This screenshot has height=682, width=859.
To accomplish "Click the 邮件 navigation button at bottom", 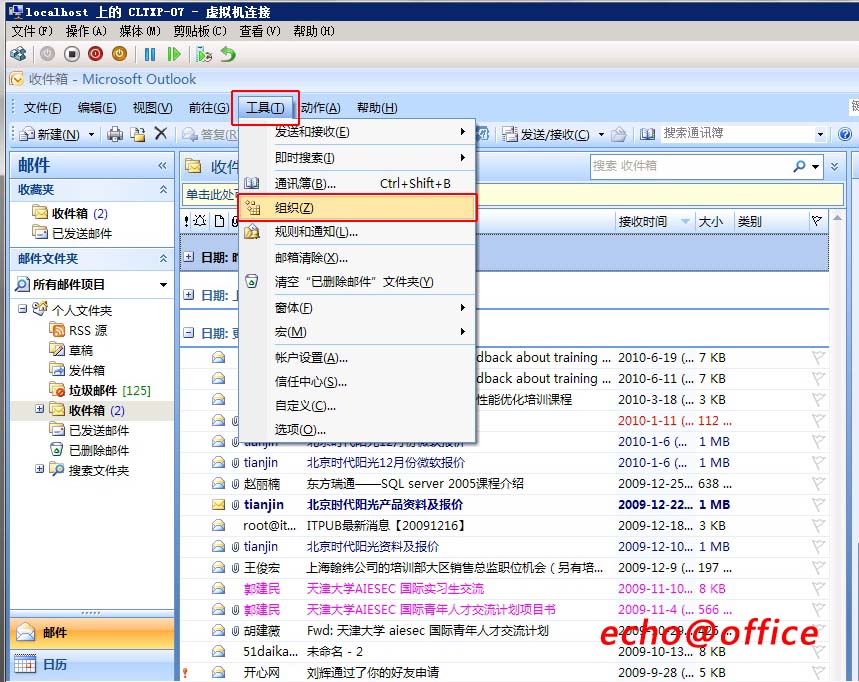I will pos(92,632).
